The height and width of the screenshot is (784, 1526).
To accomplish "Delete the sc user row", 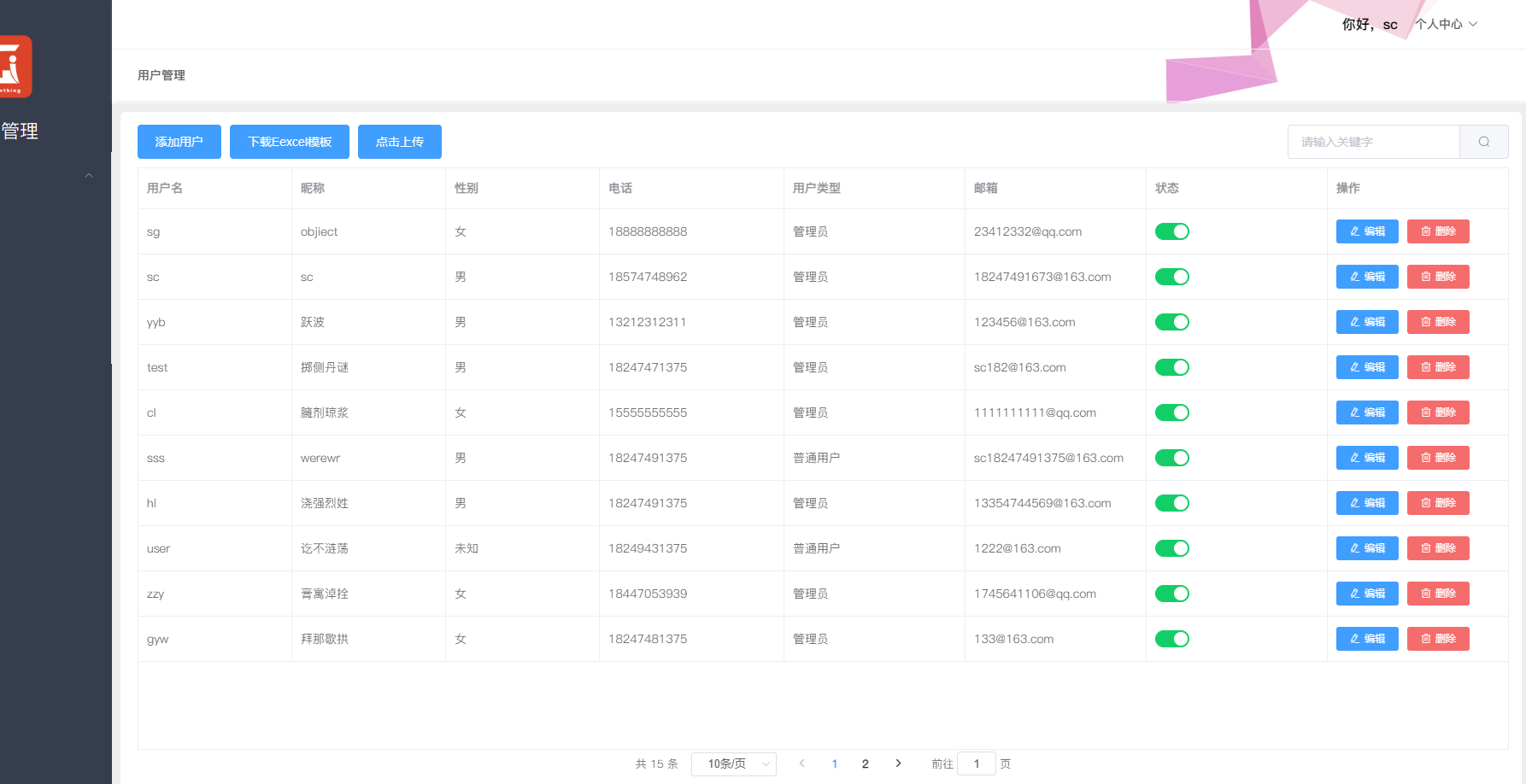I will [x=1438, y=277].
